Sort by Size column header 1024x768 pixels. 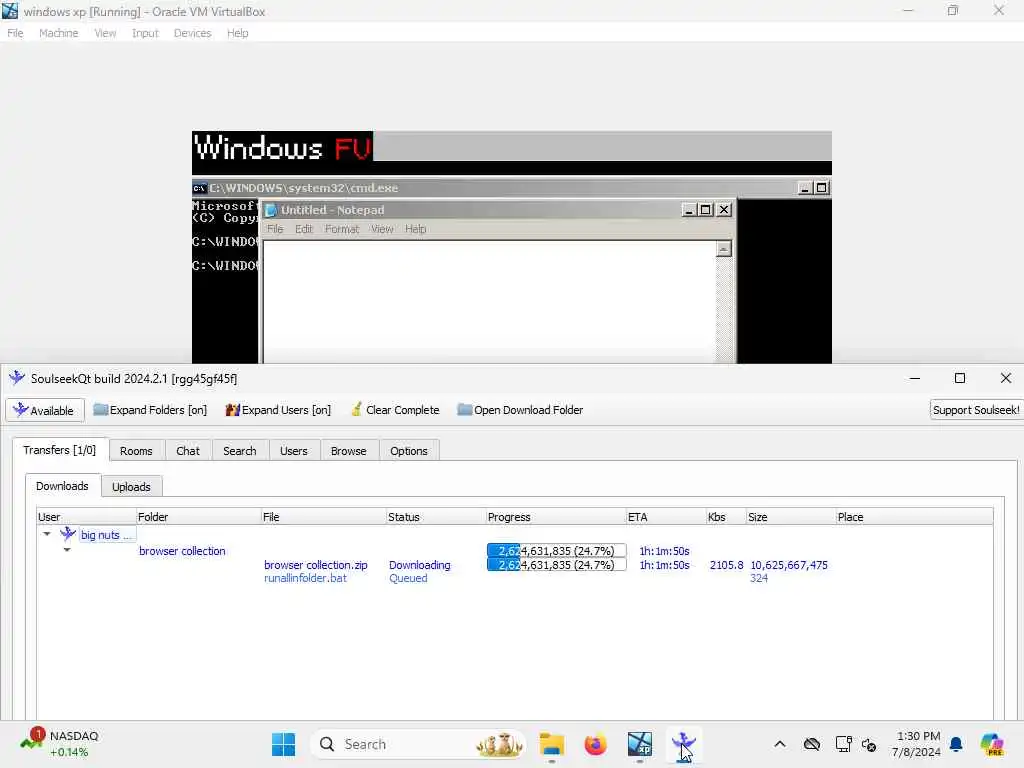[x=791, y=517]
